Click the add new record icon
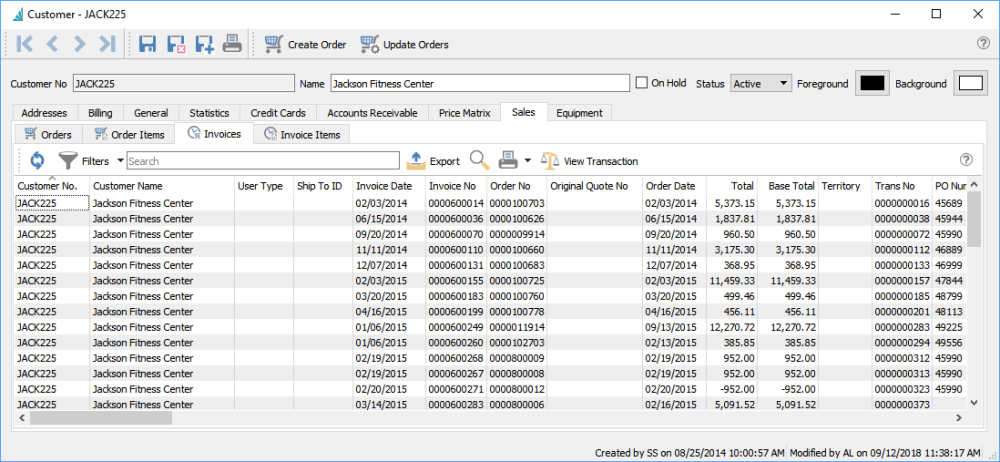Screen dimensions: 1000x462 coord(204,44)
